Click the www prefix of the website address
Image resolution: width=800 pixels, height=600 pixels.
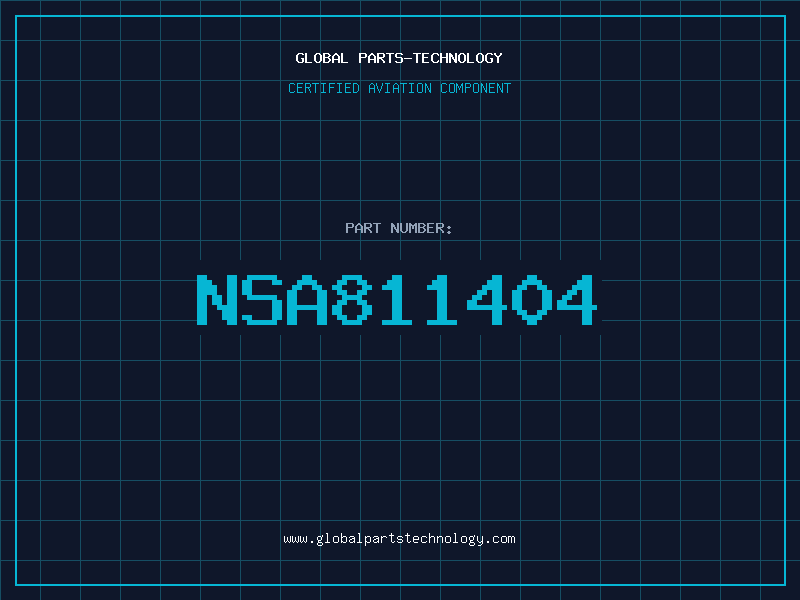tap(295, 540)
